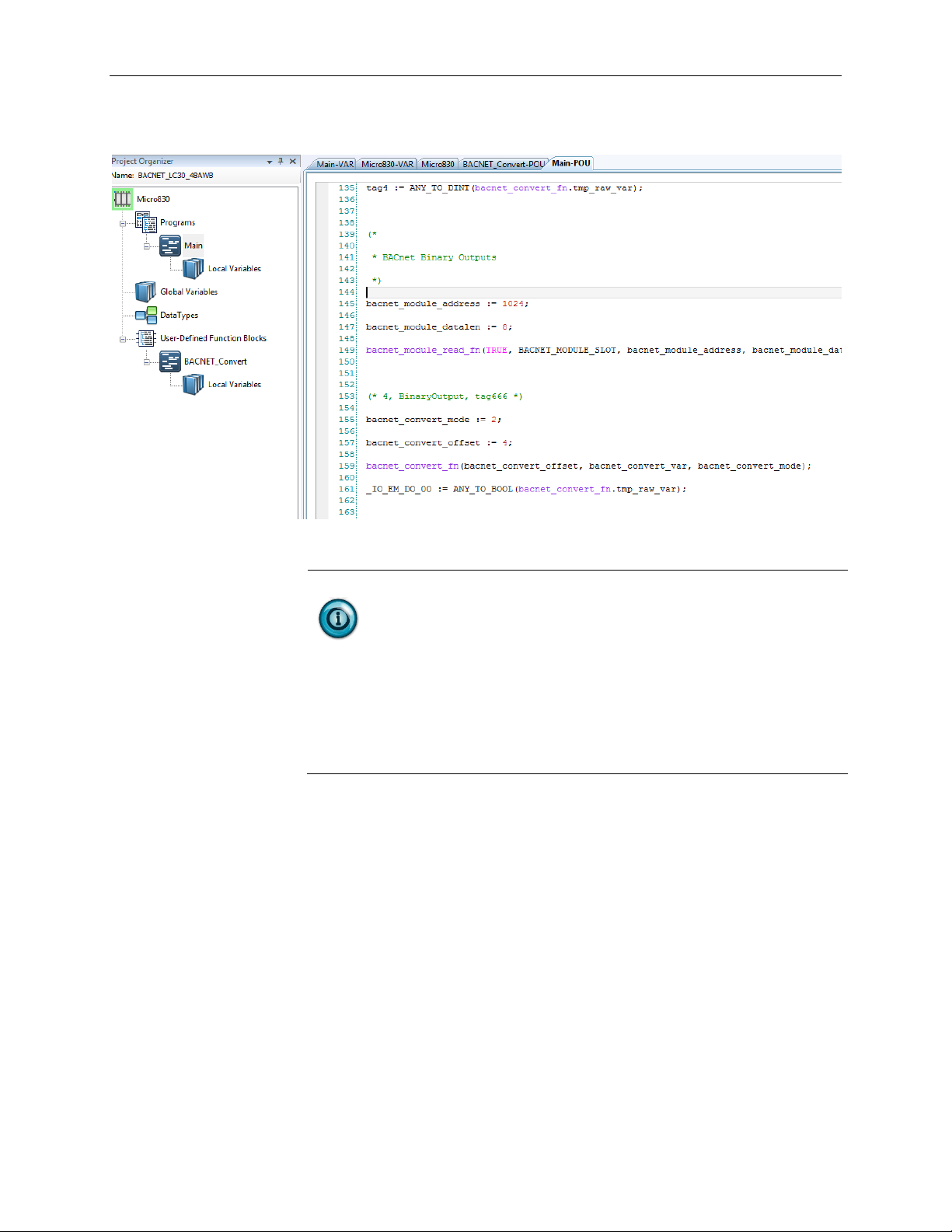Screen dimensions: 952x1232
Task: Click Local Variables icon under BACNET_Convert
Action: (194, 384)
